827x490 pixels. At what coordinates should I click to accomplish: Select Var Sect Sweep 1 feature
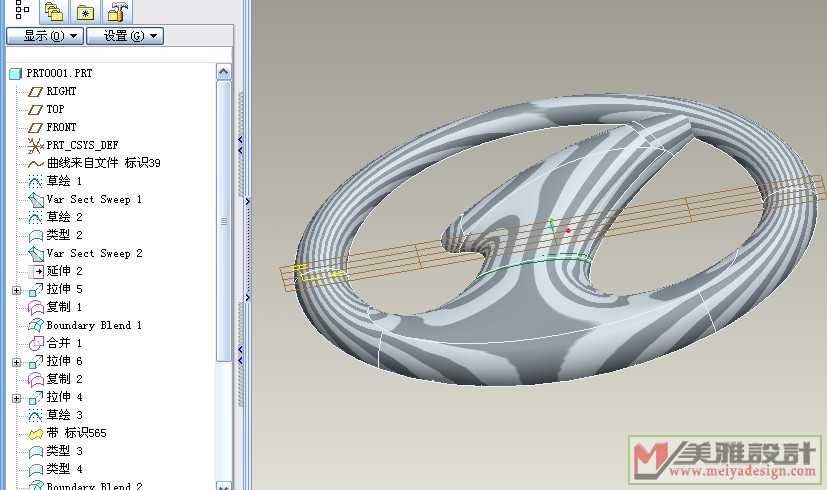click(x=94, y=199)
